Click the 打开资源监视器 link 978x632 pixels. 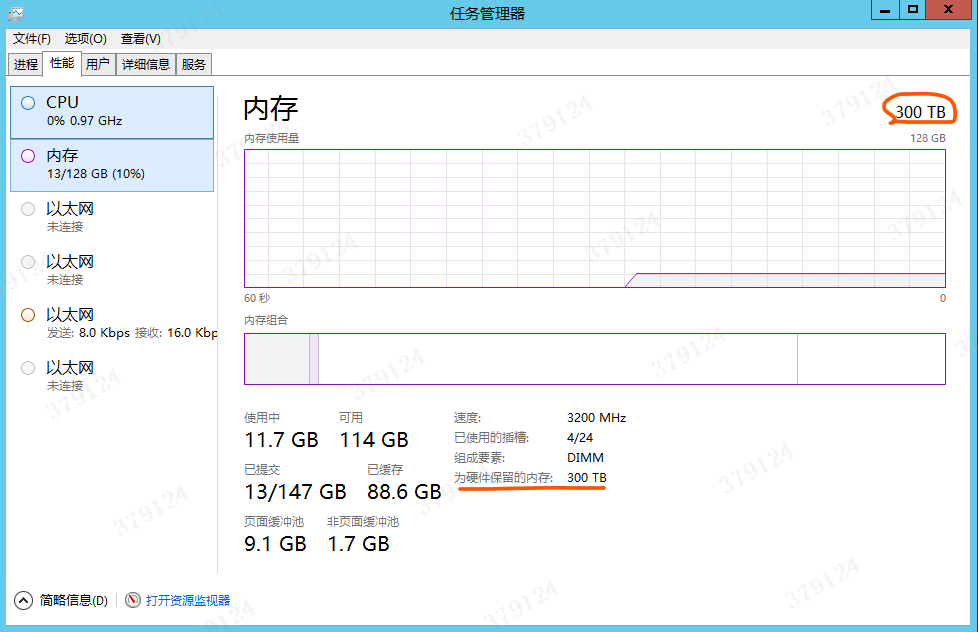point(188,600)
